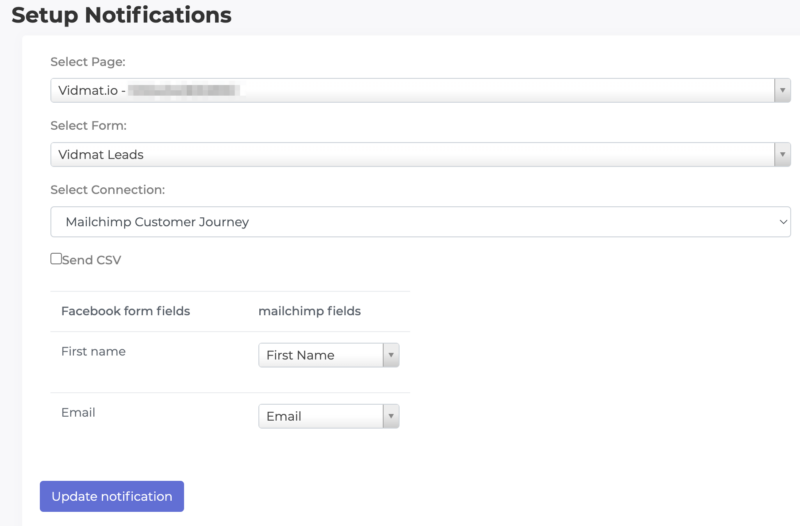The image size is (800, 526).
Task: Click the Setup Notifications heading
Action: [x=121, y=15]
